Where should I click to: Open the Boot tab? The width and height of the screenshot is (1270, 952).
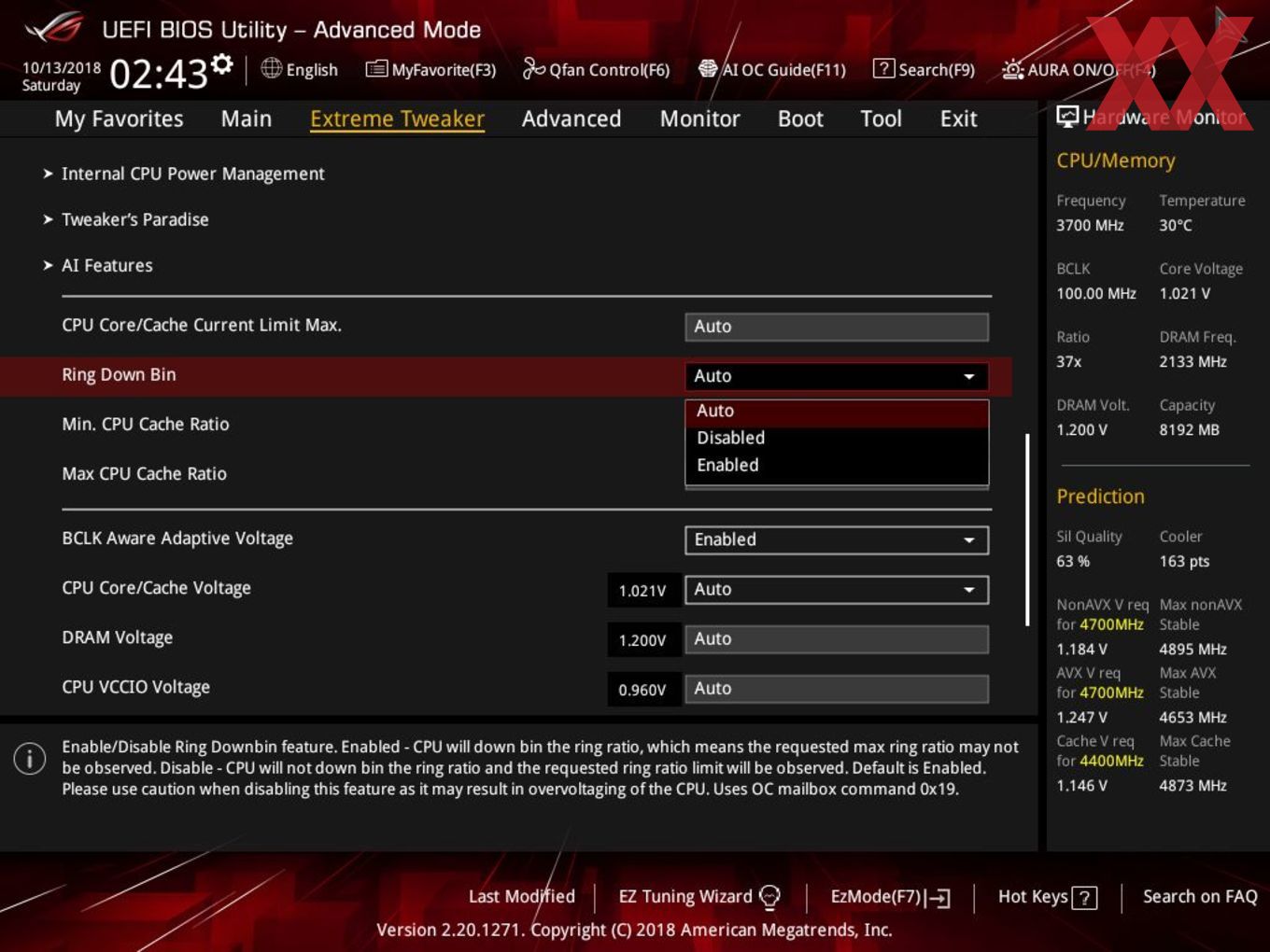coord(800,119)
